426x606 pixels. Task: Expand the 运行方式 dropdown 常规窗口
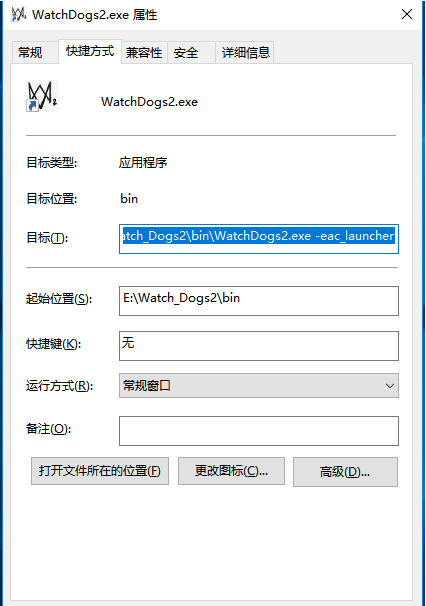[x=259, y=385]
